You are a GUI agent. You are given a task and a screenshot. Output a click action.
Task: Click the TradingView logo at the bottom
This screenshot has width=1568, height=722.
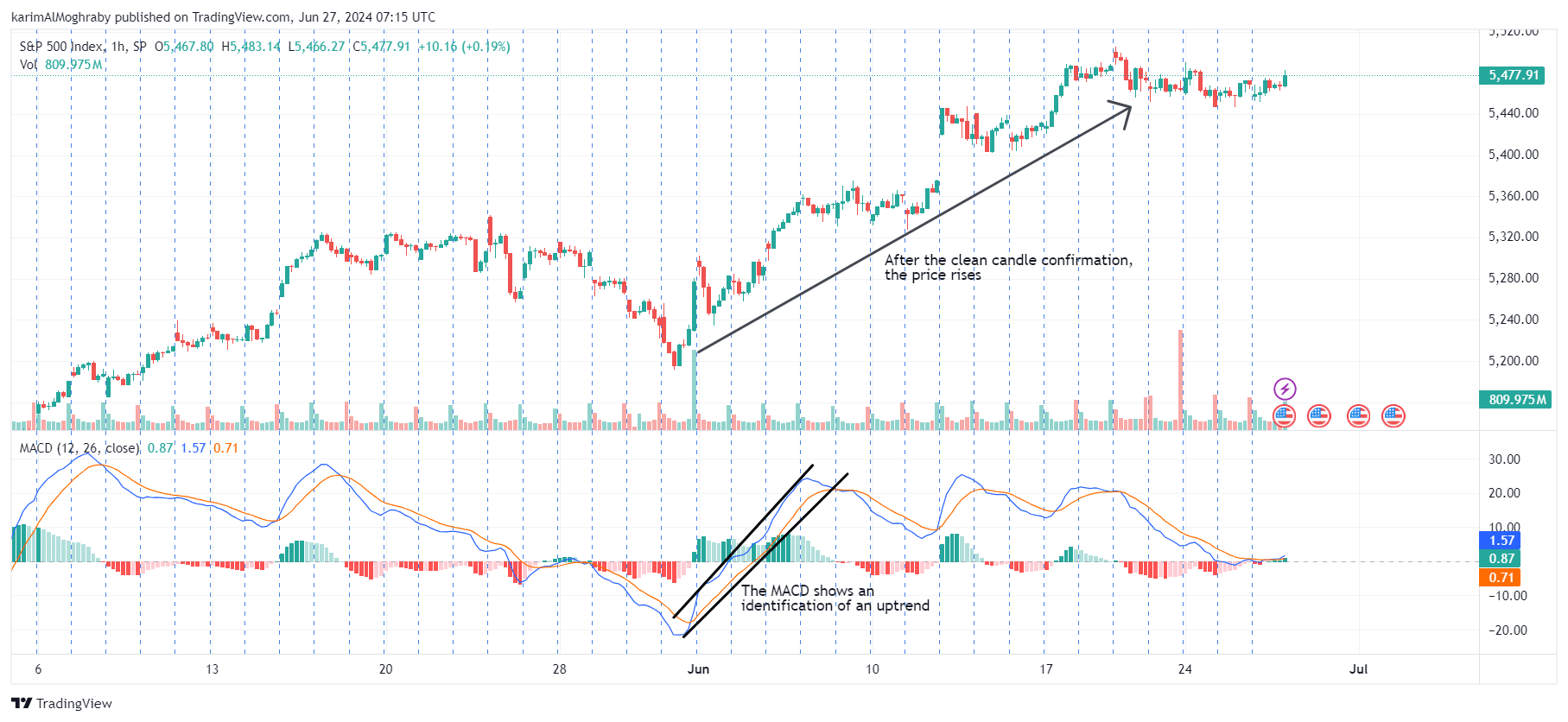(x=62, y=703)
